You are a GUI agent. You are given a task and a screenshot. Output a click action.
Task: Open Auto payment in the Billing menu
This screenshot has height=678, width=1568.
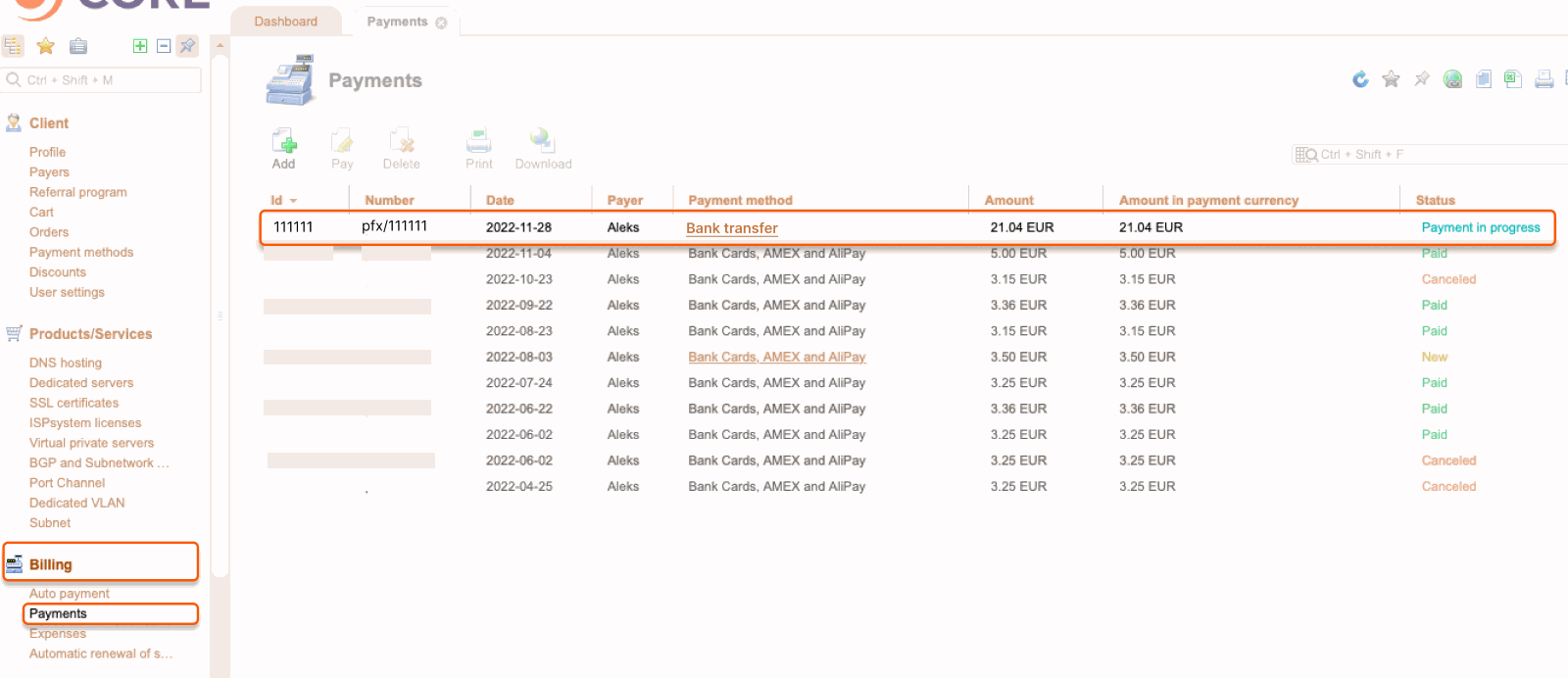70,594
